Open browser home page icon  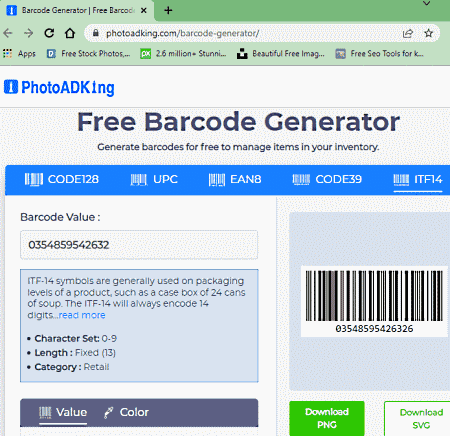tap(70, 33)
